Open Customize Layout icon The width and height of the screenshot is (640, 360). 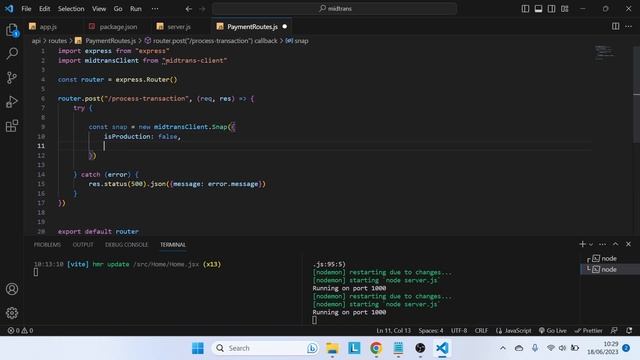(x=564, y=9)
